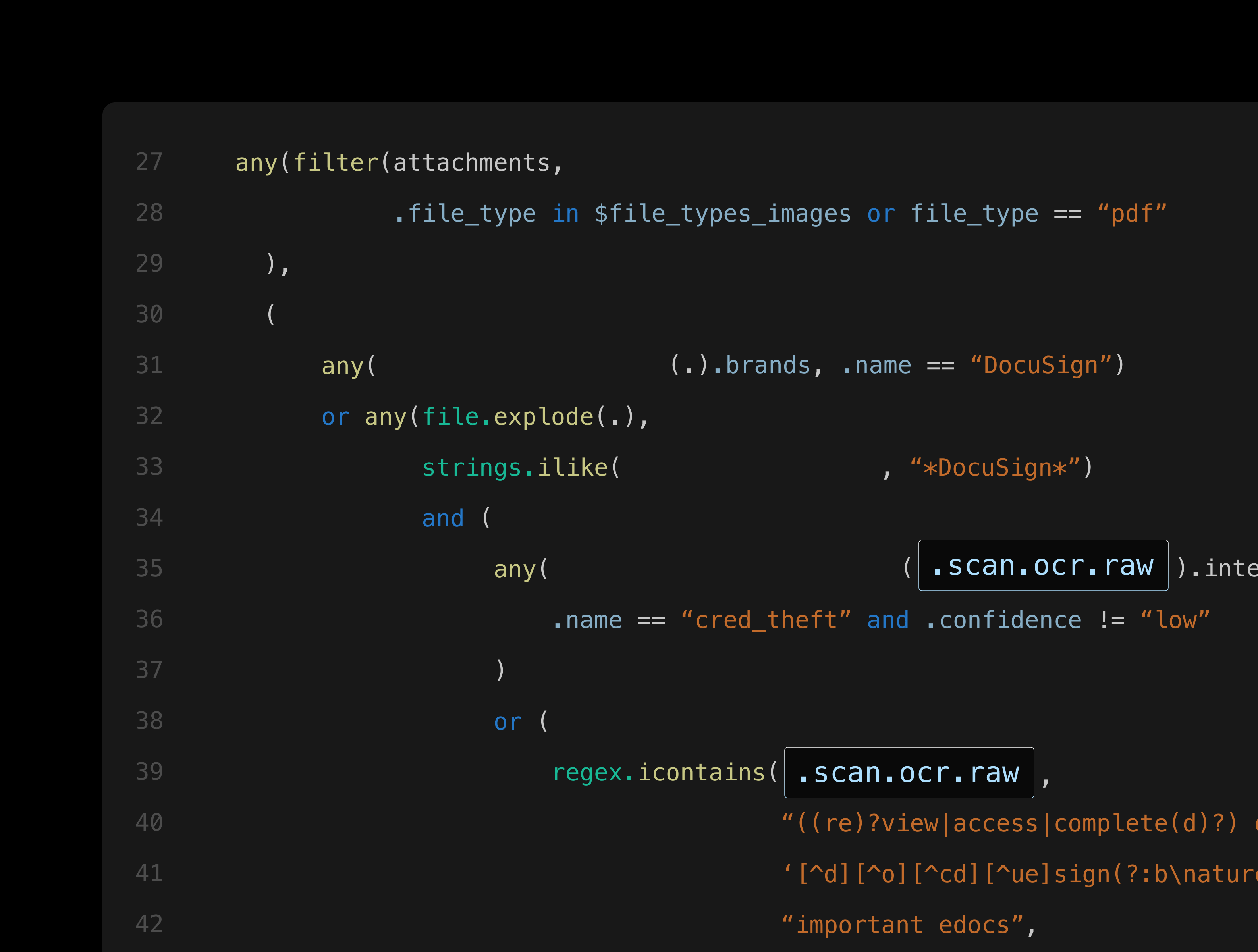Click line number 38 in the gutter
This screenshot has height=952, width=1258.
pos(149,721)
